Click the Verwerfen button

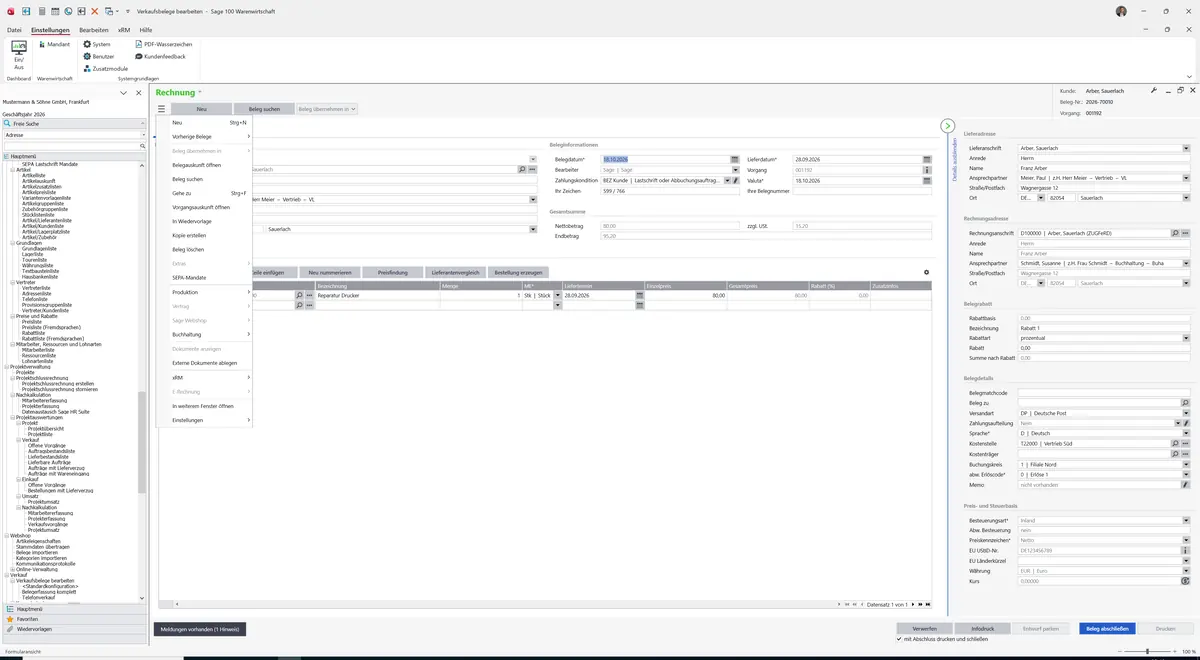pos(923,629)
